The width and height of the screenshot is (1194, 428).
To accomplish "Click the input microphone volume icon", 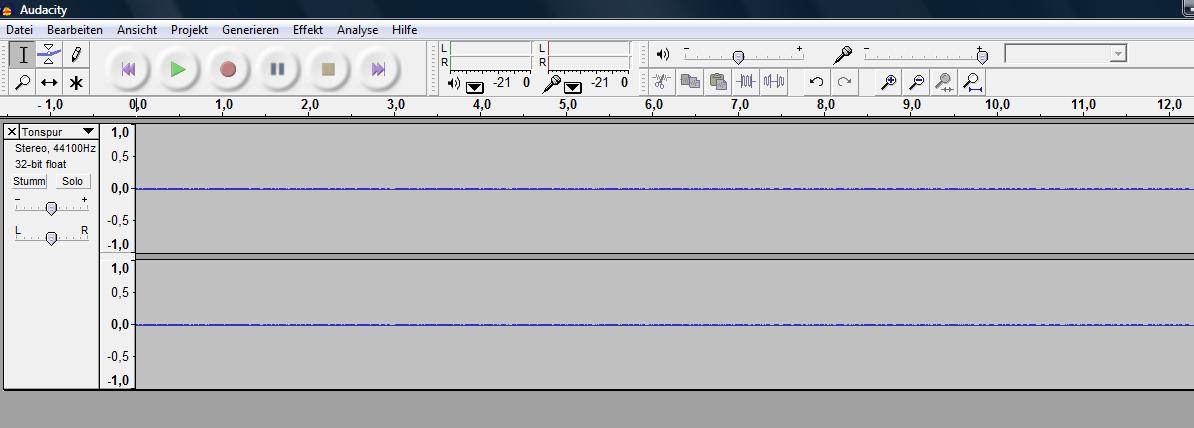I will tap(842, 55).
